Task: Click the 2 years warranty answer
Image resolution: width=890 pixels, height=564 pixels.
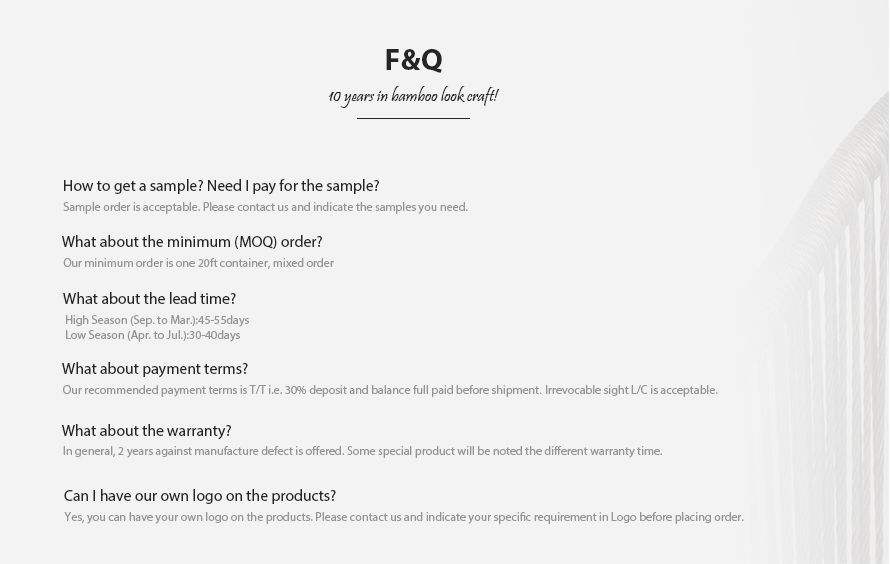Action: [x=362, y=451]
